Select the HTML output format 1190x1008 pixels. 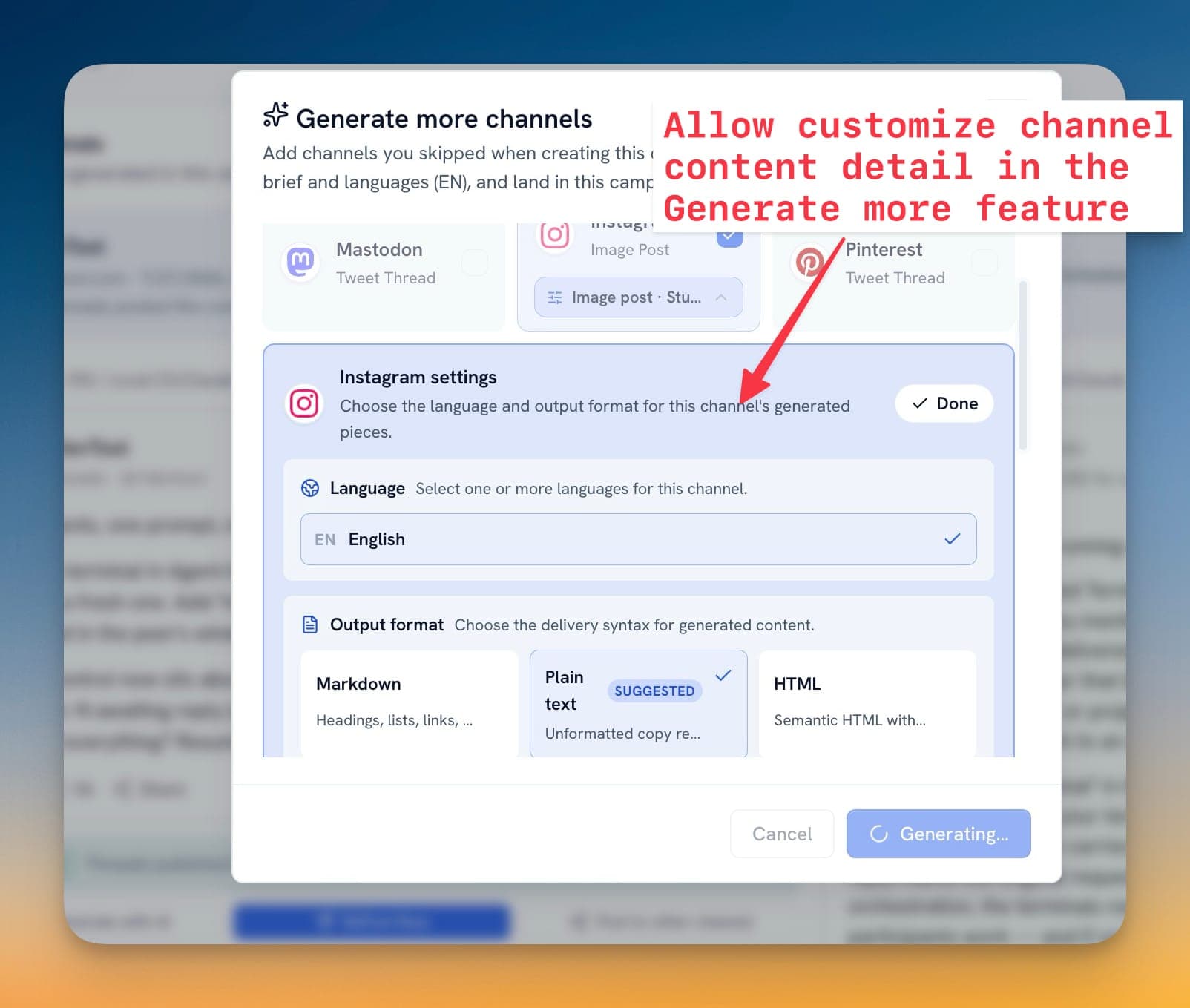(x=867, y=703)
